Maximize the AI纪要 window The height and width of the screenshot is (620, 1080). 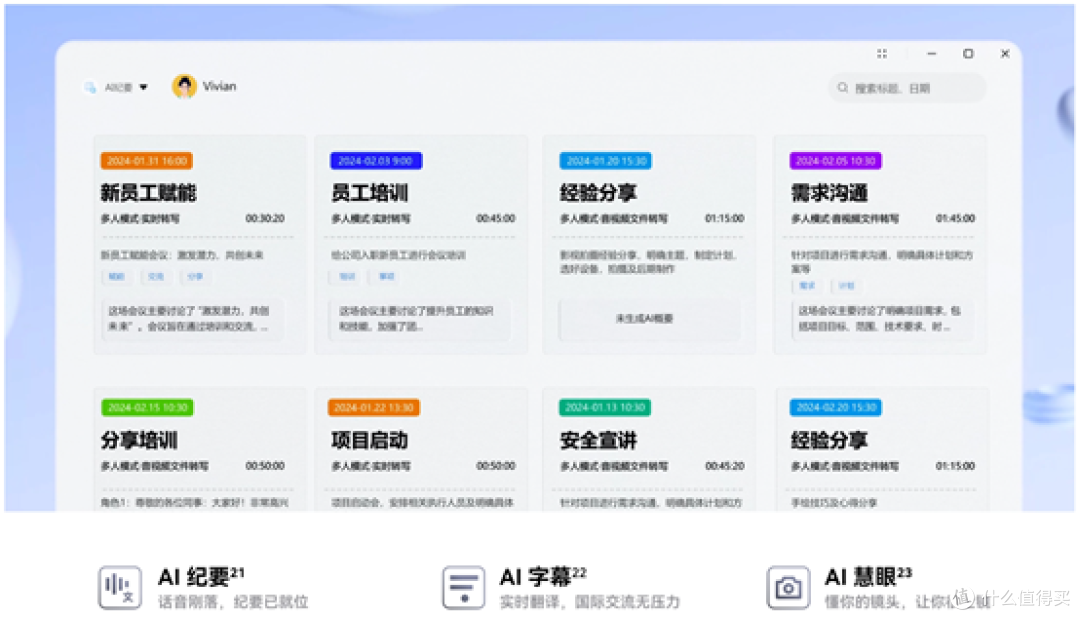tap(968, 54)
